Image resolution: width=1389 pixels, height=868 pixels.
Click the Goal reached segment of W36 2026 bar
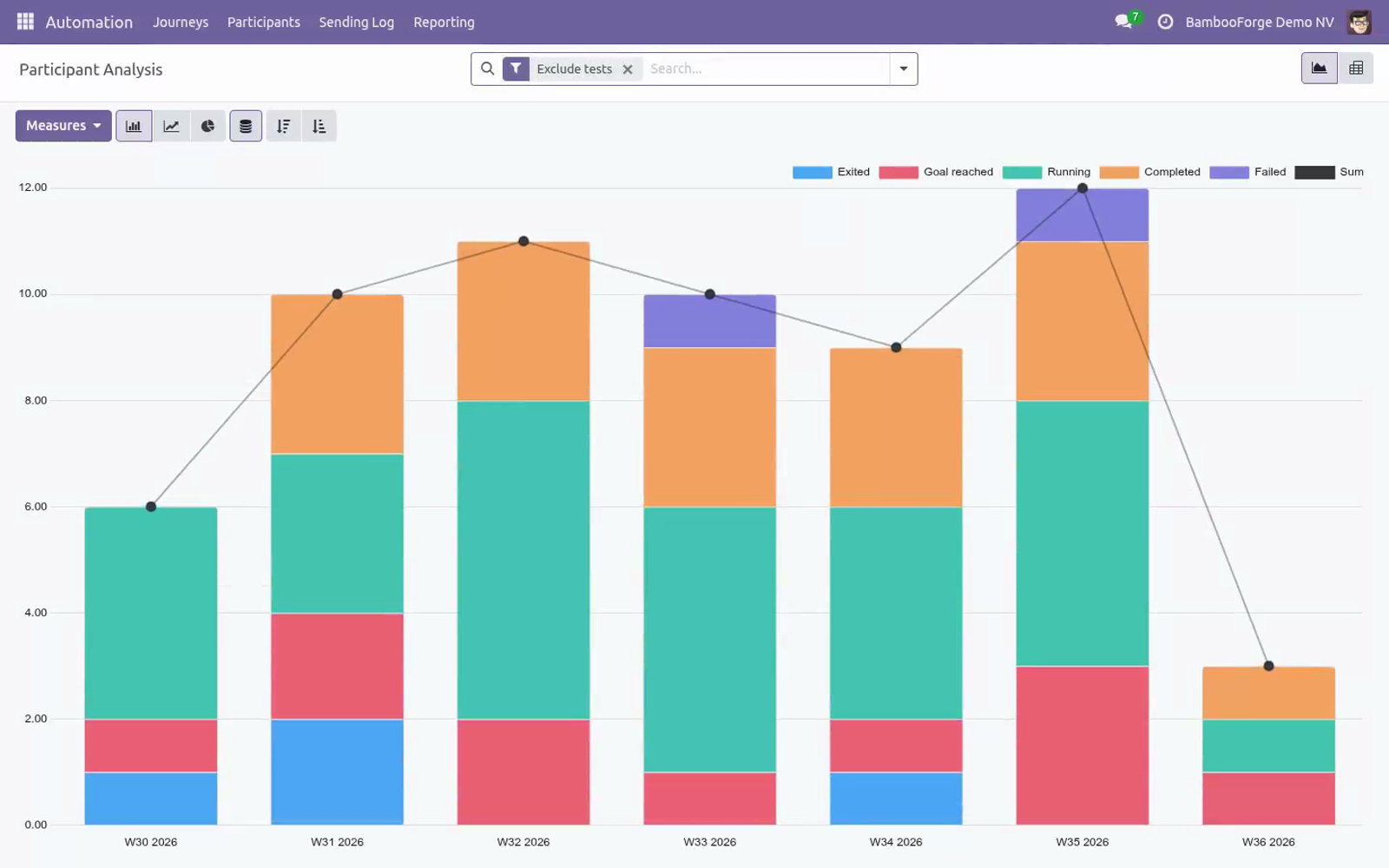pyautogui.click(x=1268, y=799)
